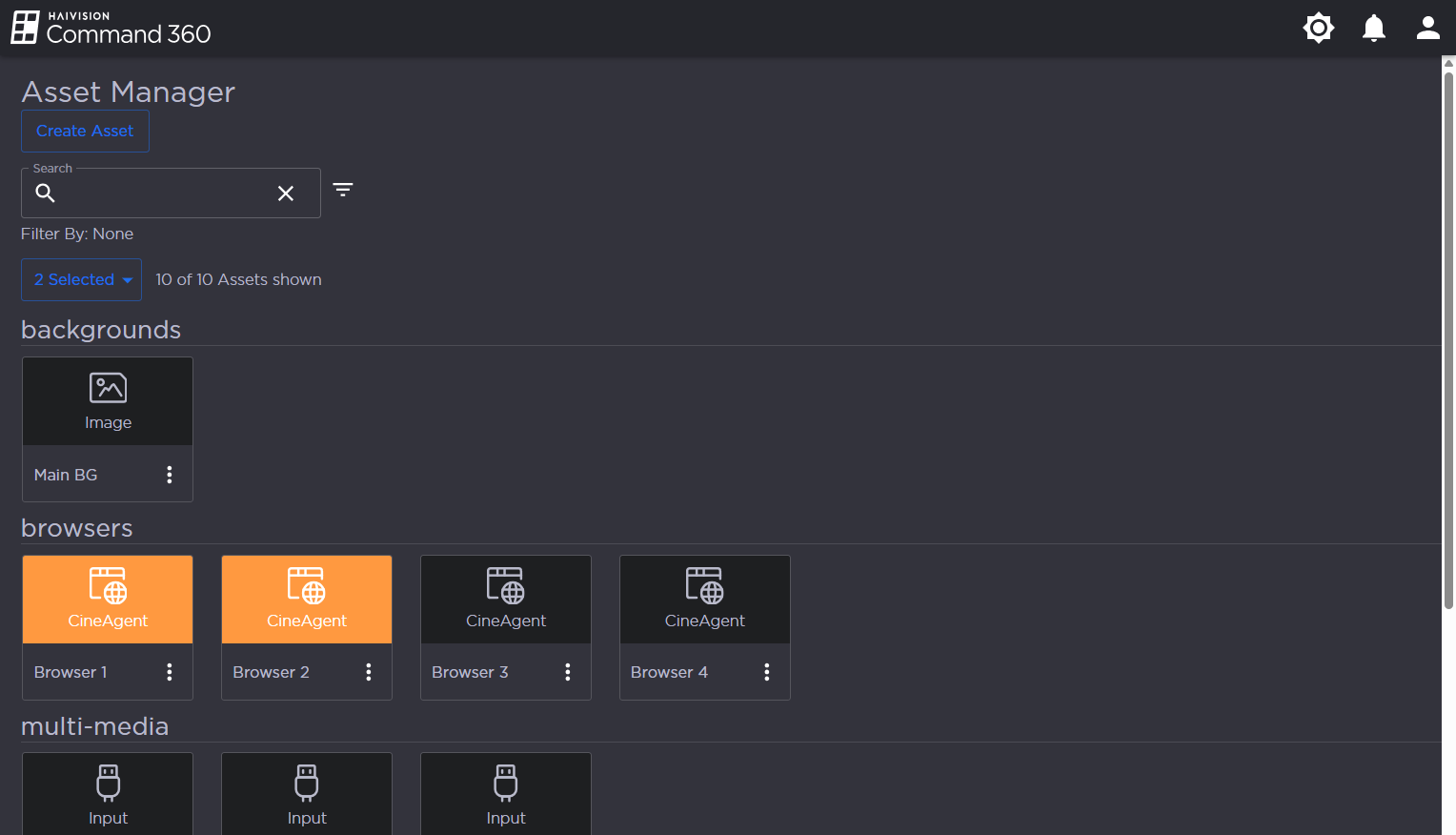Screen dimensions: 1456x835
Task: Open the Browser 2 three-dot menu
Action: point(369,672)
